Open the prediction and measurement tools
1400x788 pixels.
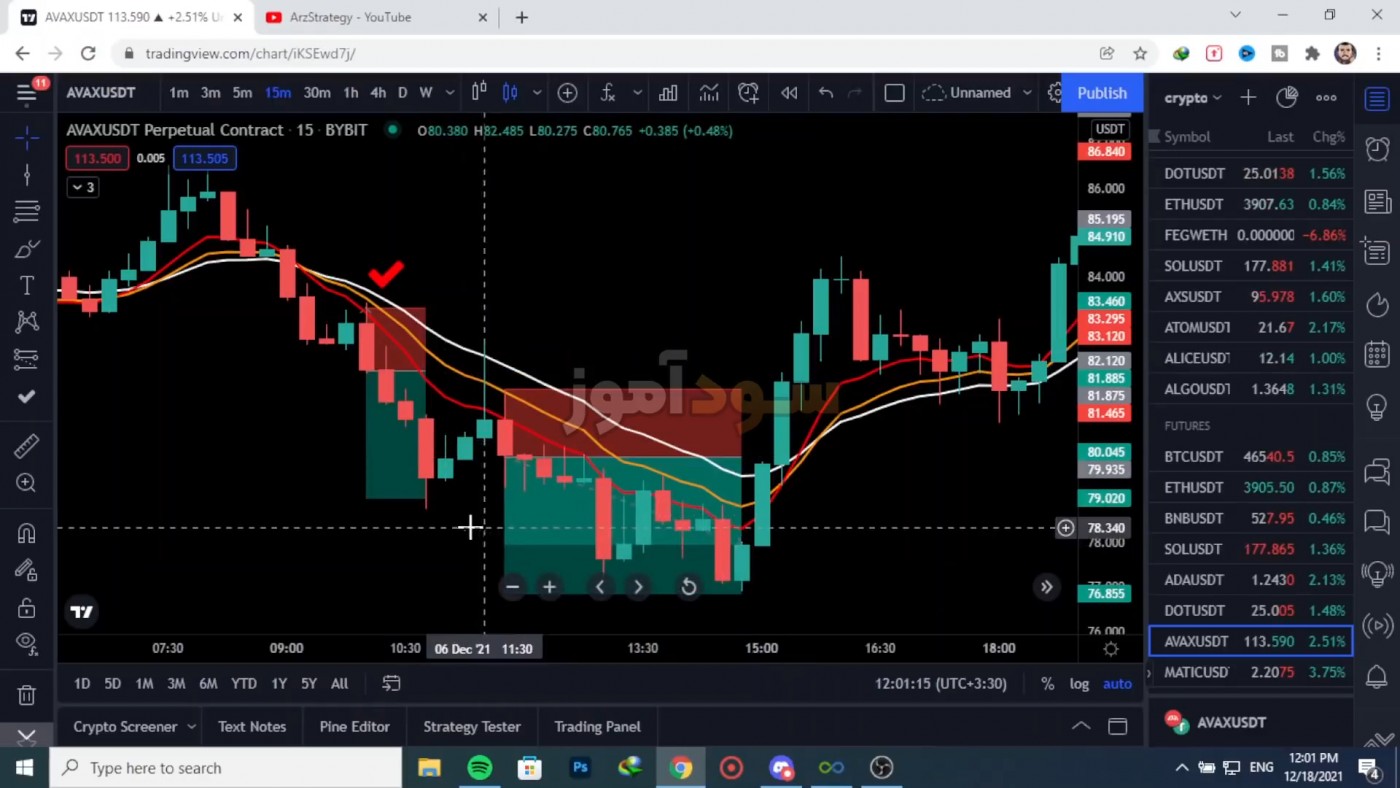pos(27,359)
